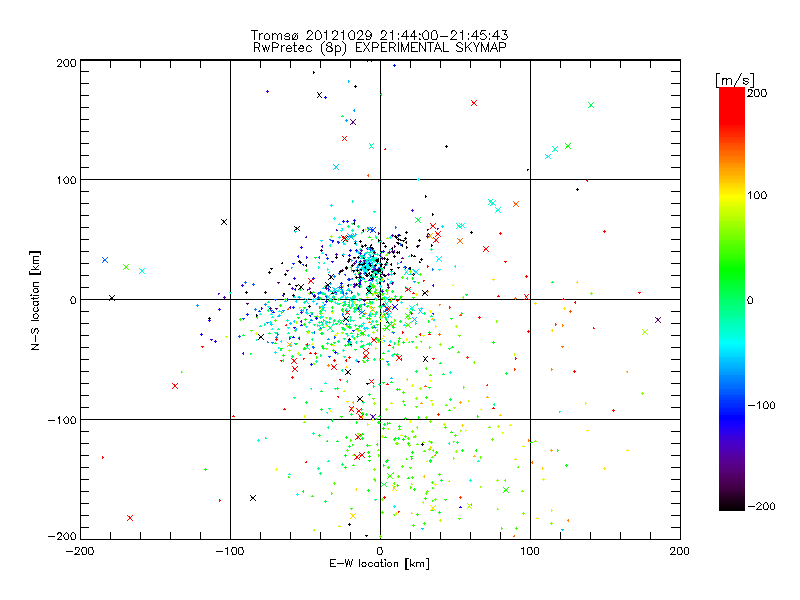This screenshot has width=800, height=600.
Task: Click the '-100' tick on the N-S axis
Action: pos(62,420)
